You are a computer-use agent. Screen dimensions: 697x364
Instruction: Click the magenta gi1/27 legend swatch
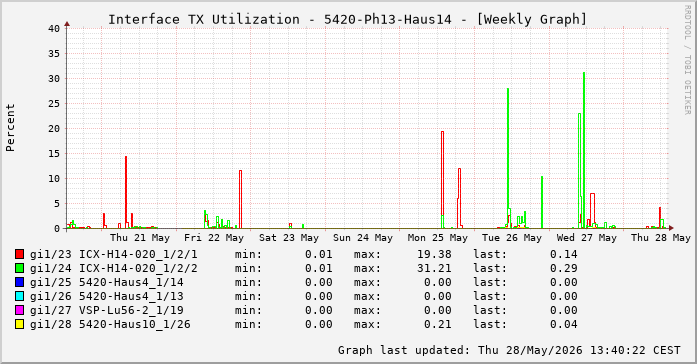(19, 310)
